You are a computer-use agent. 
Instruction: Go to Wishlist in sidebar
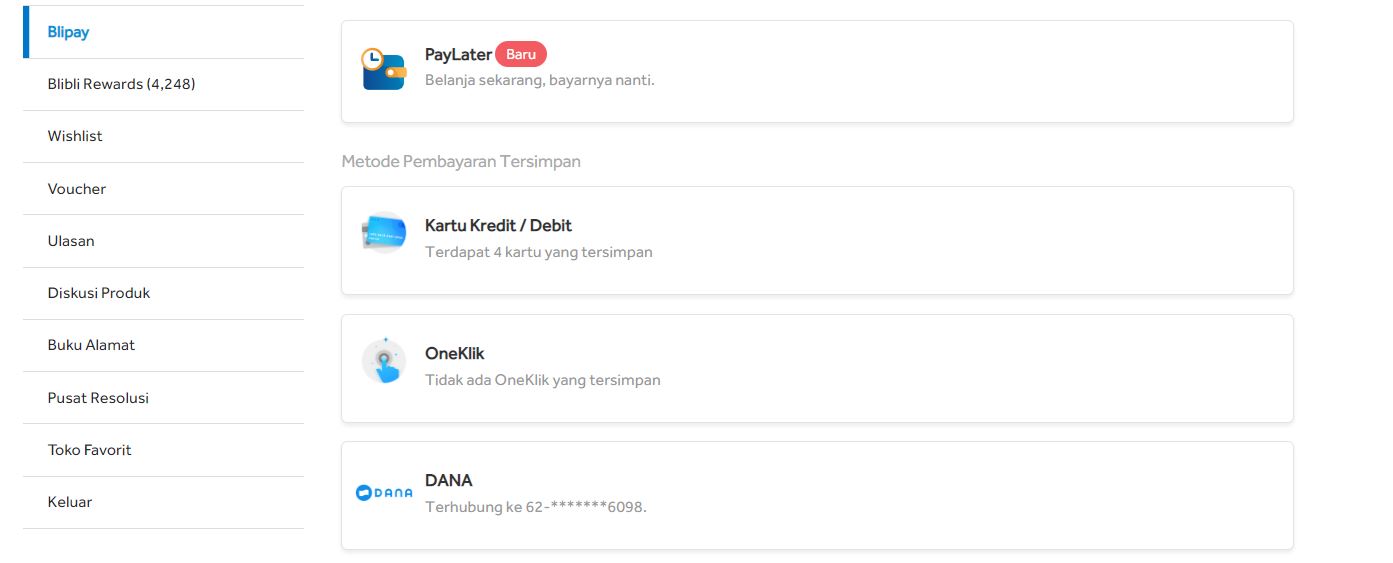(163, 136)
